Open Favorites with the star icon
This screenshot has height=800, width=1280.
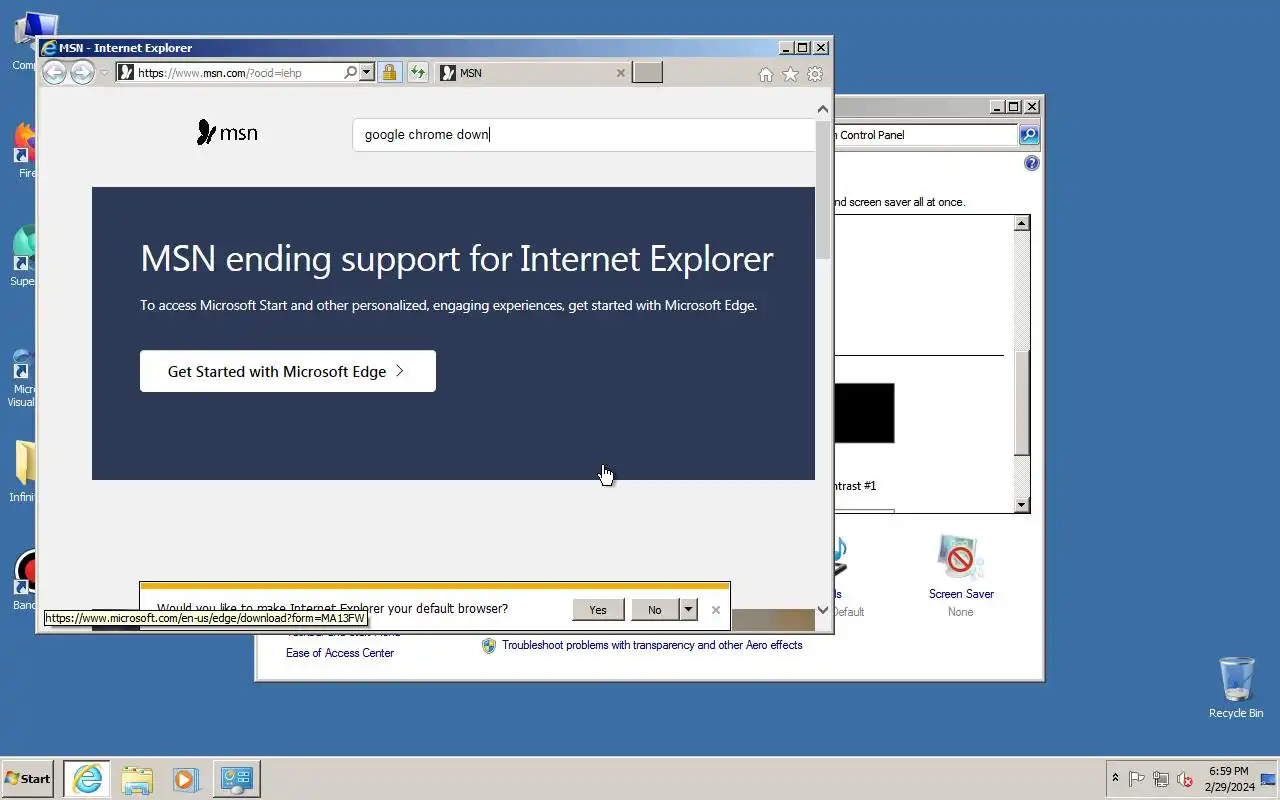pyautogui.click(x=790, y=74)
